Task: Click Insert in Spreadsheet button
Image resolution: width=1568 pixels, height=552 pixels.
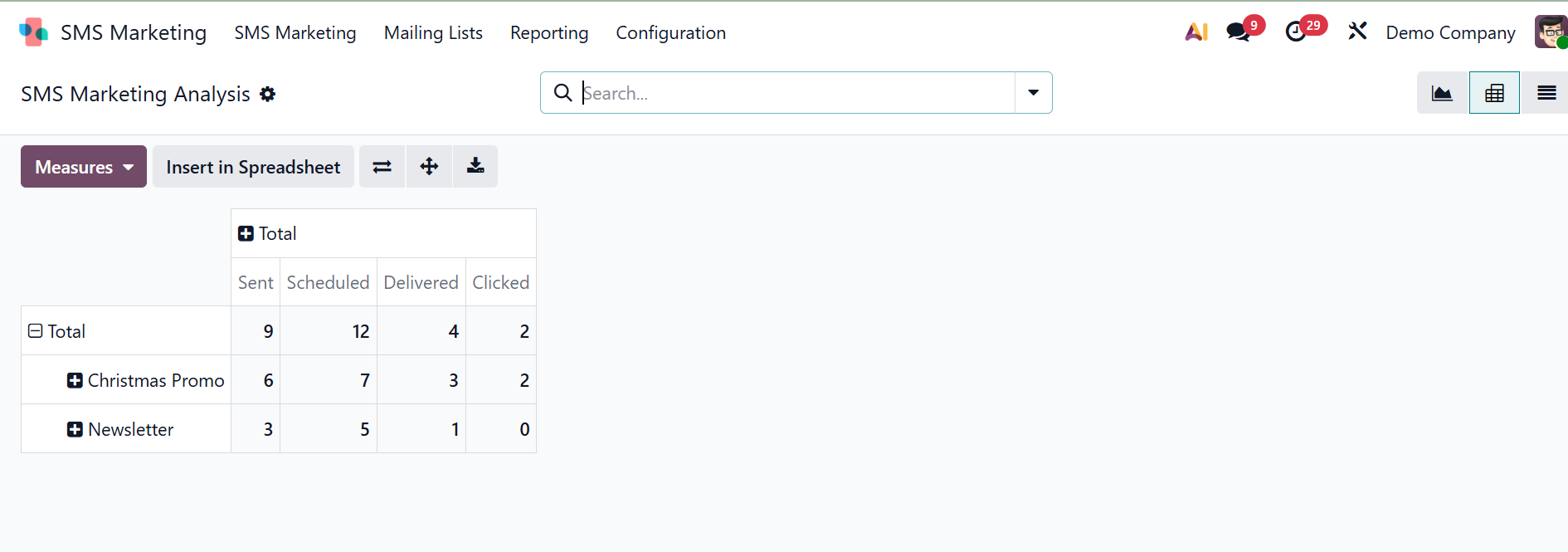Action: pyautogui.click(x=253, y=167)
